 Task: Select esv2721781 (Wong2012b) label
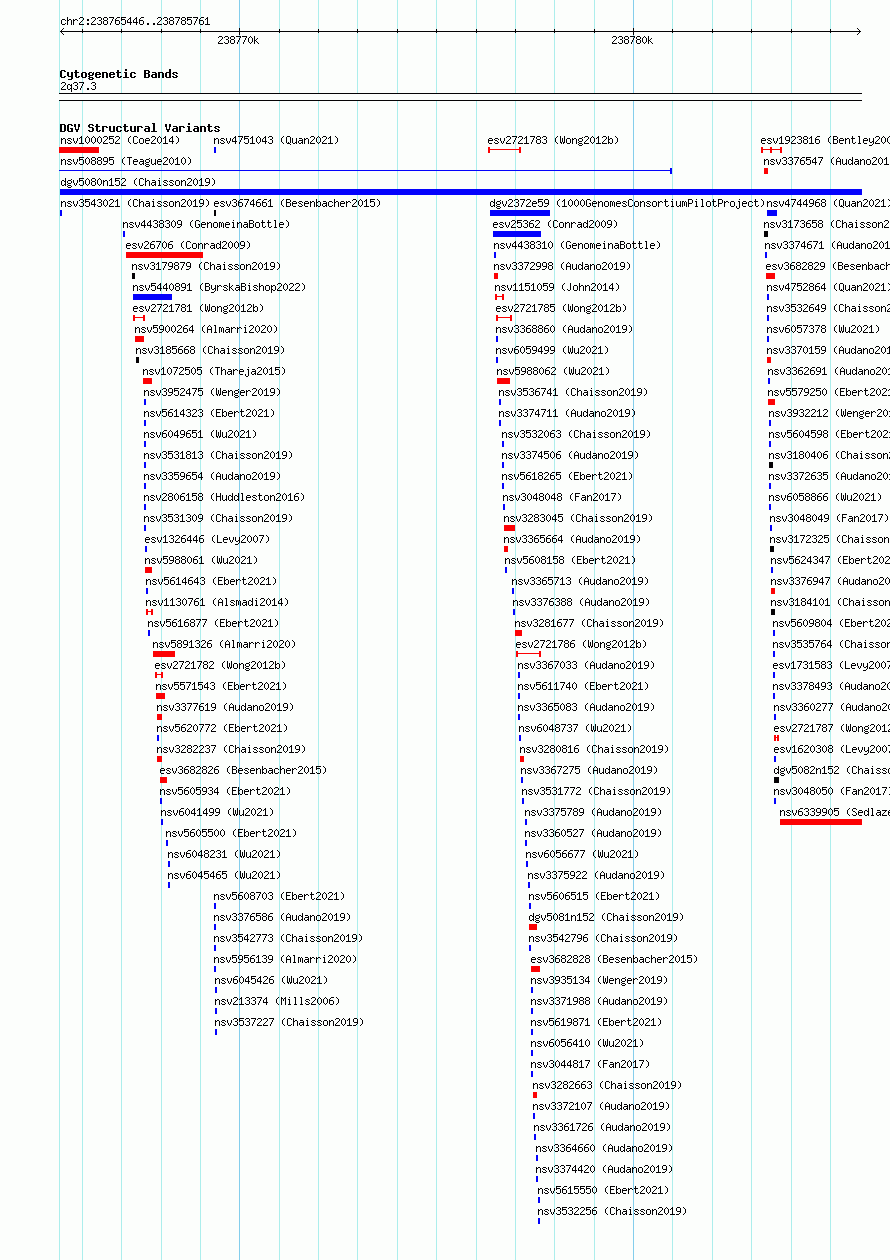tap(199, 309)
